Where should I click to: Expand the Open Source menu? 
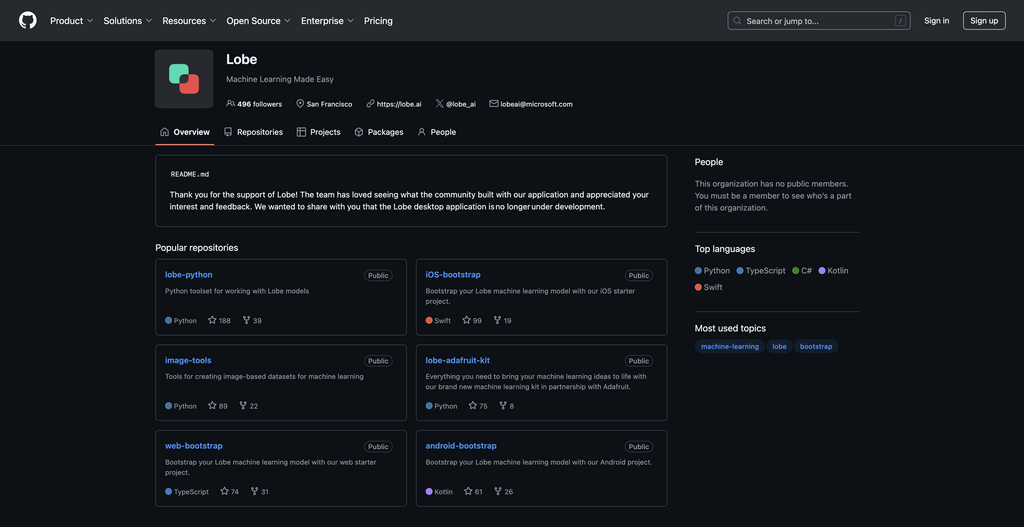pos(259,21)
